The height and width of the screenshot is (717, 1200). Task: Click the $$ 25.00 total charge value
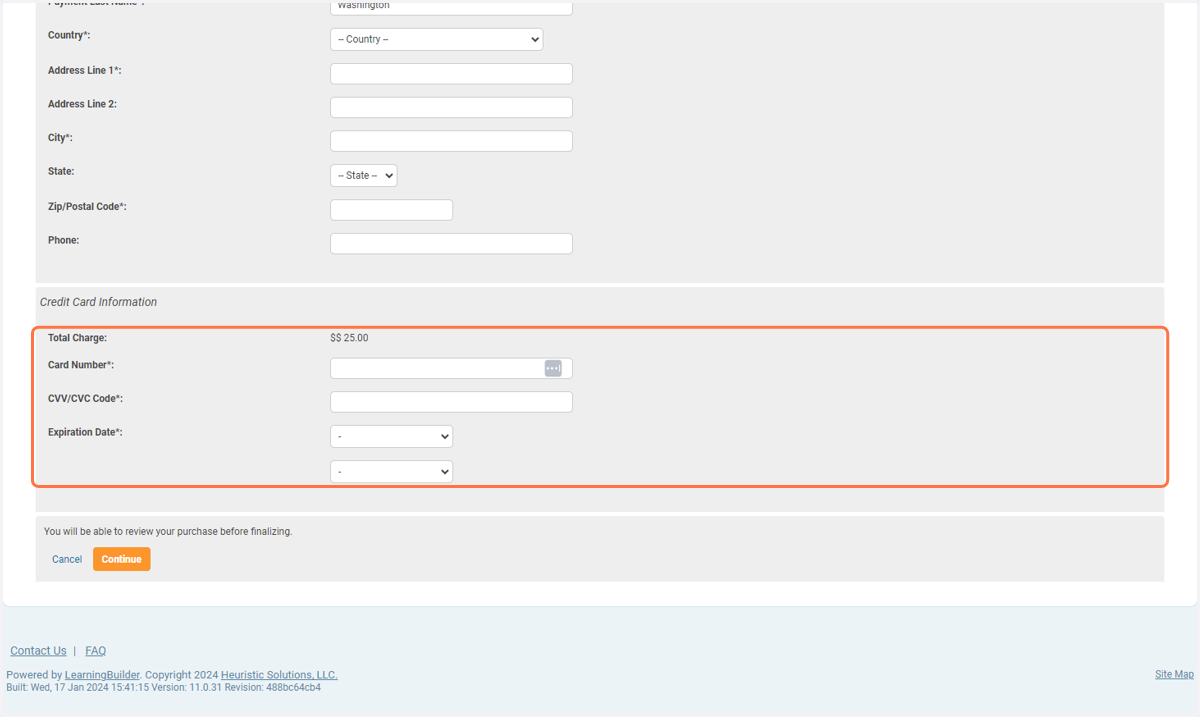(x=349, y=338)
